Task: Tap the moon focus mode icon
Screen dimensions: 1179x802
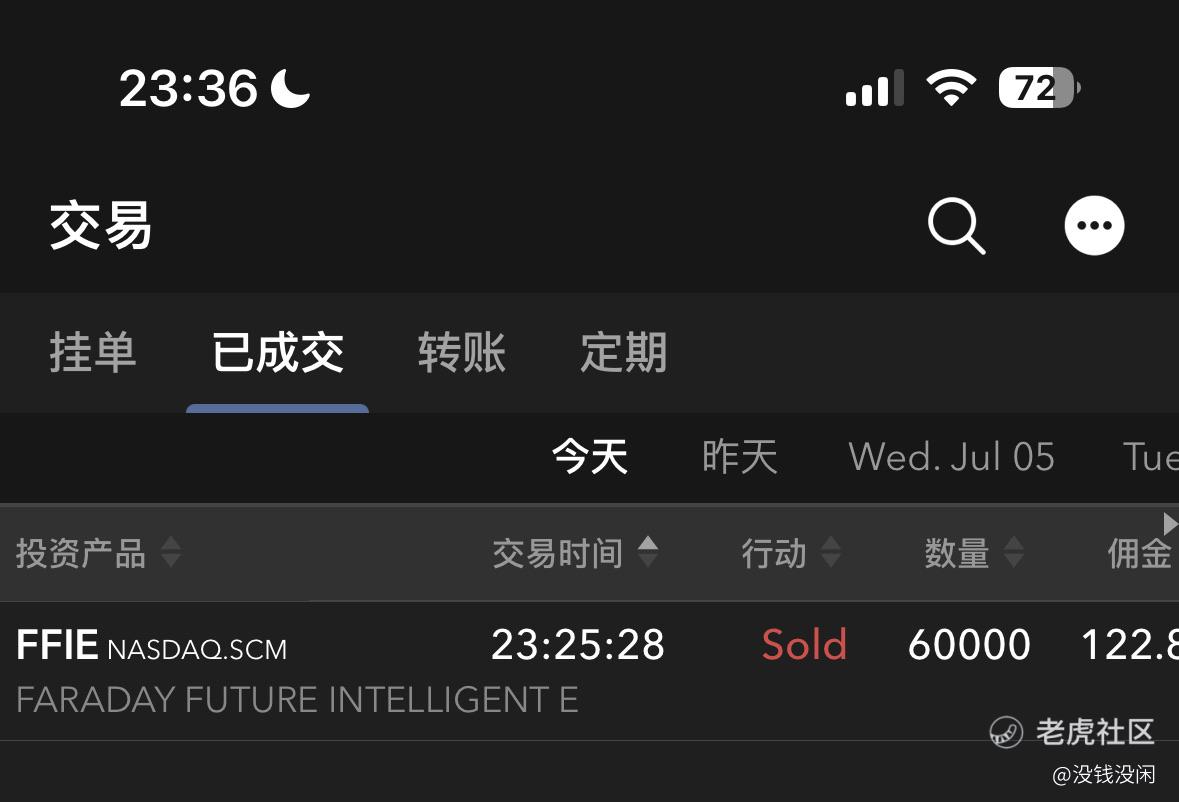Action: [x=290, y=88]
